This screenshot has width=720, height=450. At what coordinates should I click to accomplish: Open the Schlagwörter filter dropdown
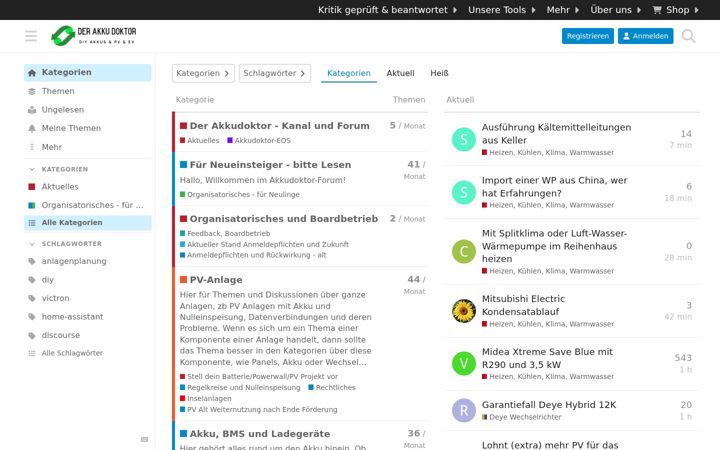tap(275, 73)
